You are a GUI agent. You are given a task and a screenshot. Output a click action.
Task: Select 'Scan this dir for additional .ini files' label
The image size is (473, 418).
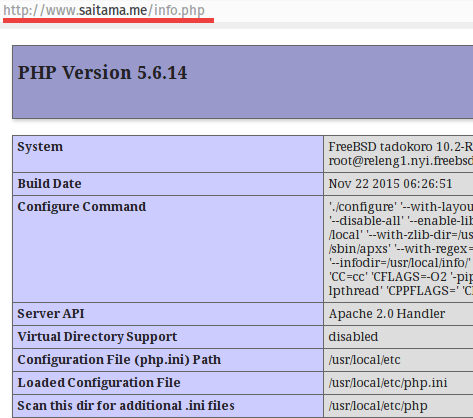[126, 406]
